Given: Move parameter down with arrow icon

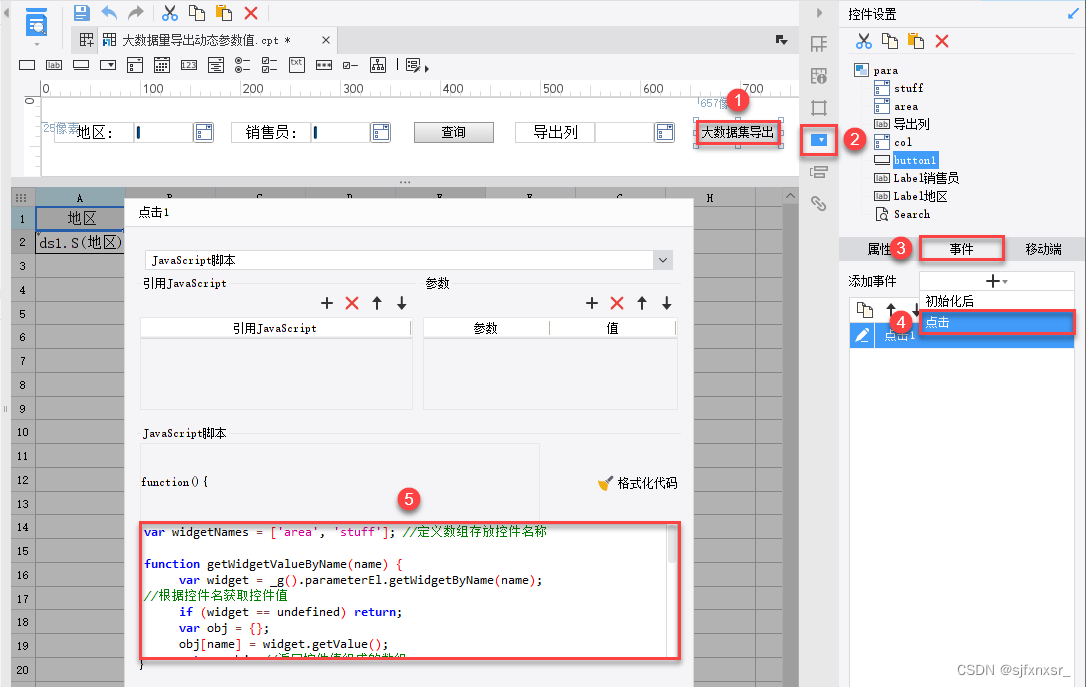Looking at the screenshot, I should click(666, 303).
